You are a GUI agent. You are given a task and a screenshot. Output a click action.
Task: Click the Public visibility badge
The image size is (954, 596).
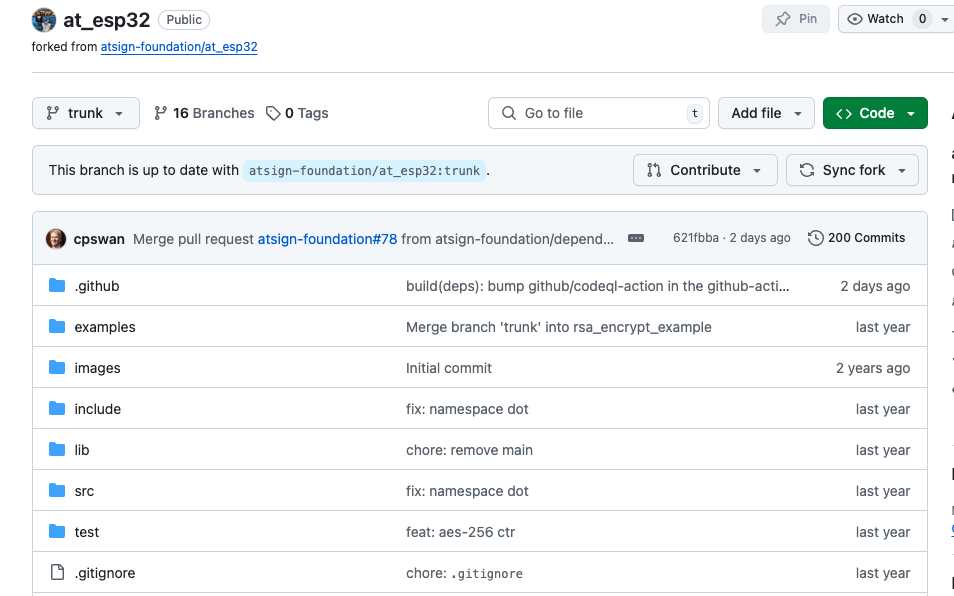click(x=184, y=20)
